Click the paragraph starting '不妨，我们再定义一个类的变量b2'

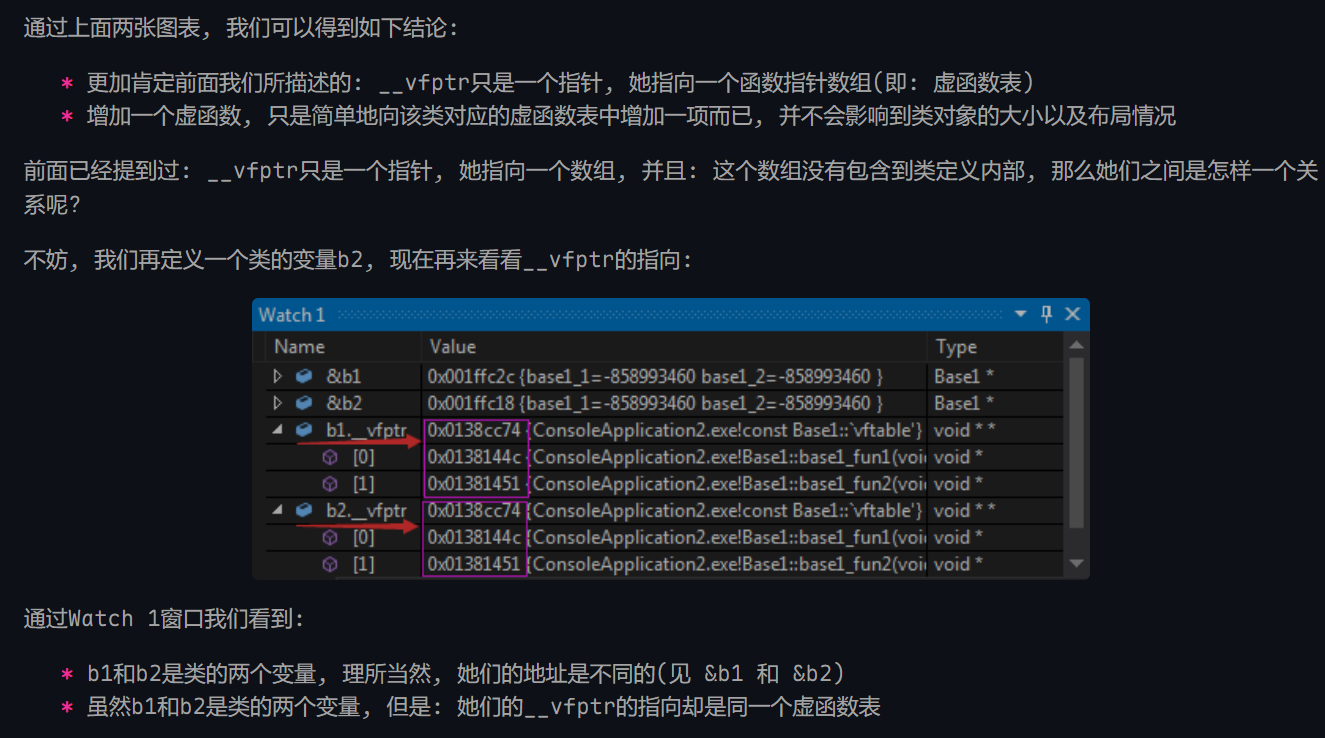point(359,260)
